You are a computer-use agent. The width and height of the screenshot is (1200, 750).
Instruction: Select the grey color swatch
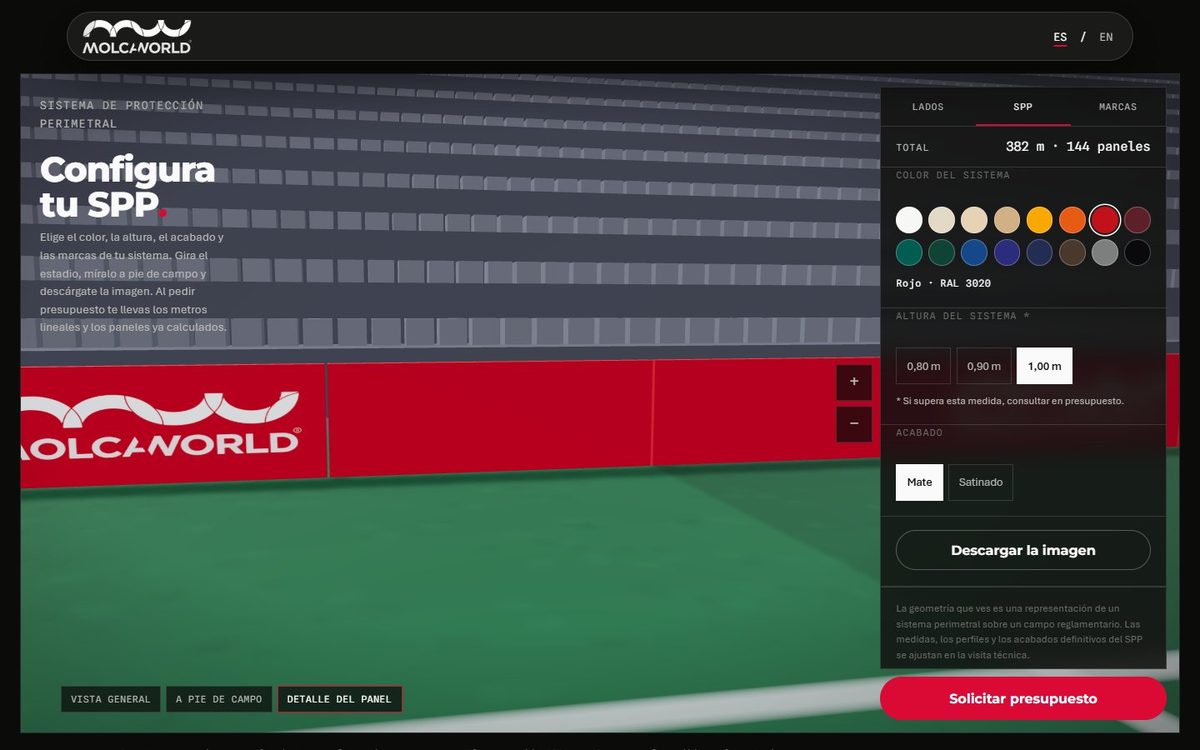coord(1105,252)
